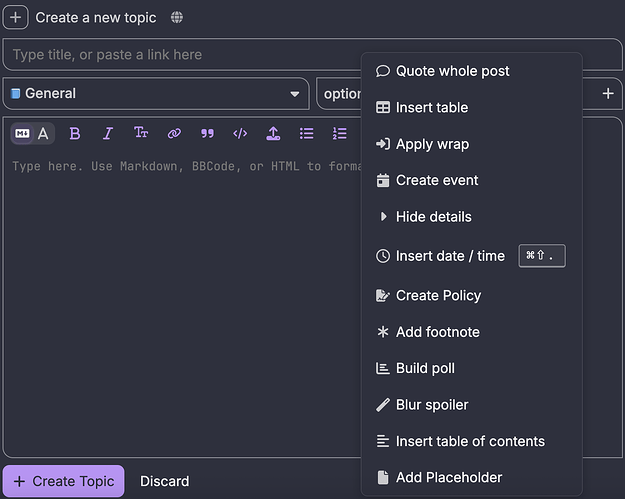Image resolution: width=625 pixels, height=499 pixels.
Task: Choose Add footnote
Action: click(x=472, y=332)
